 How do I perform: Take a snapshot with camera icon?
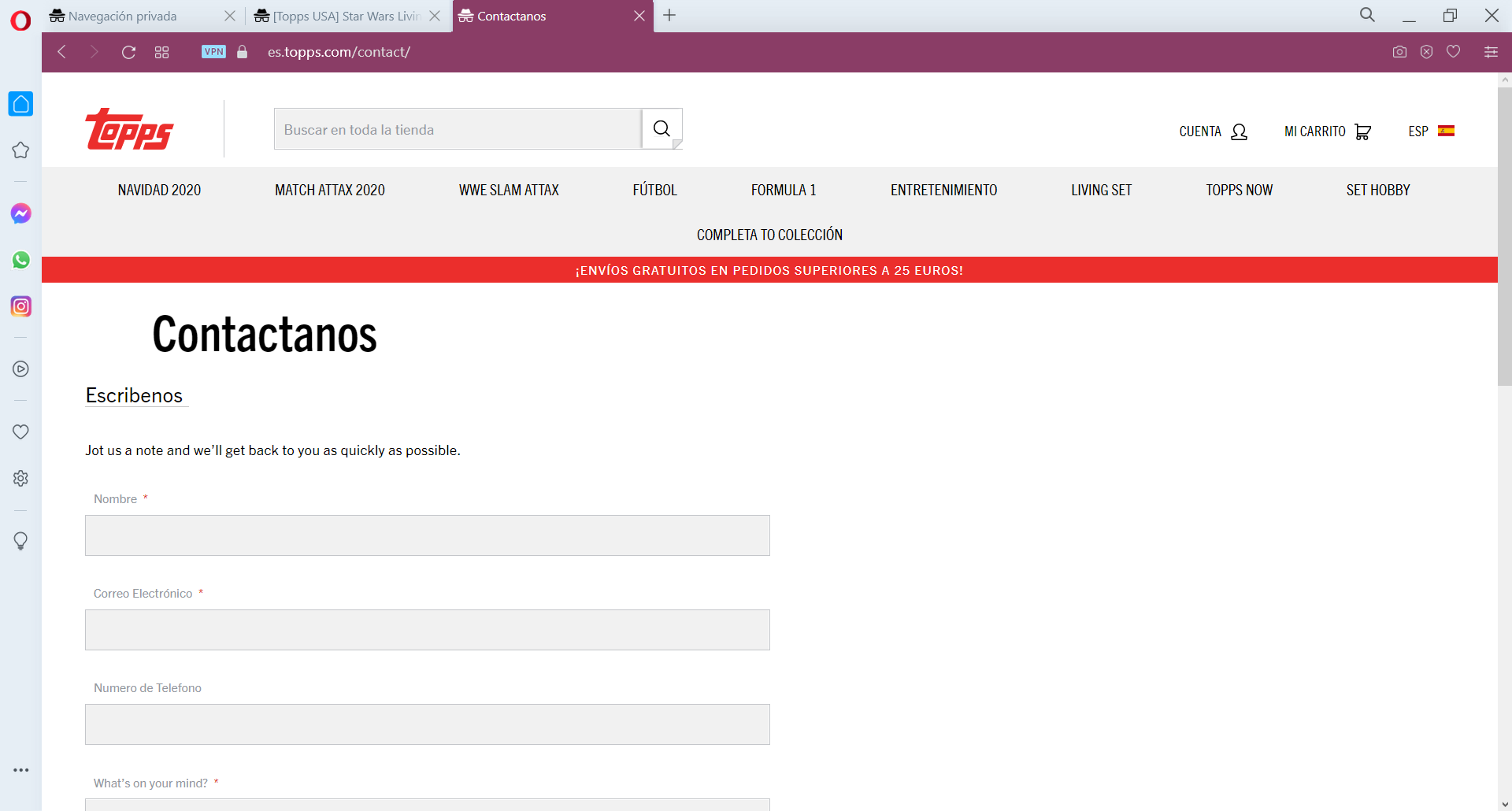[1399, 52]
